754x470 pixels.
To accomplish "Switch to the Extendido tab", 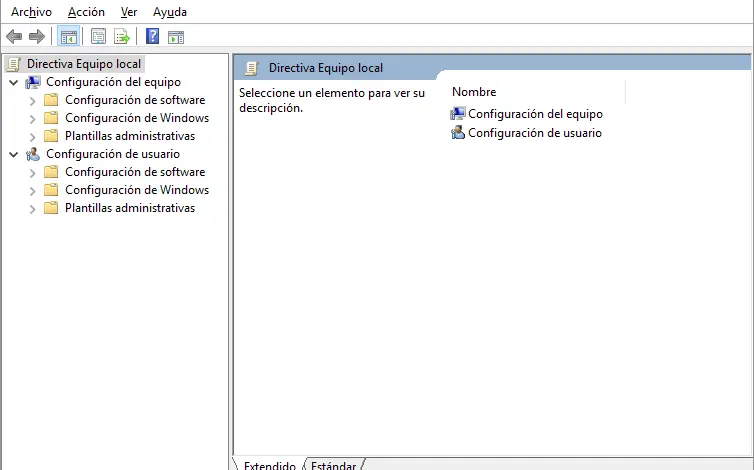I will [269, 465].
